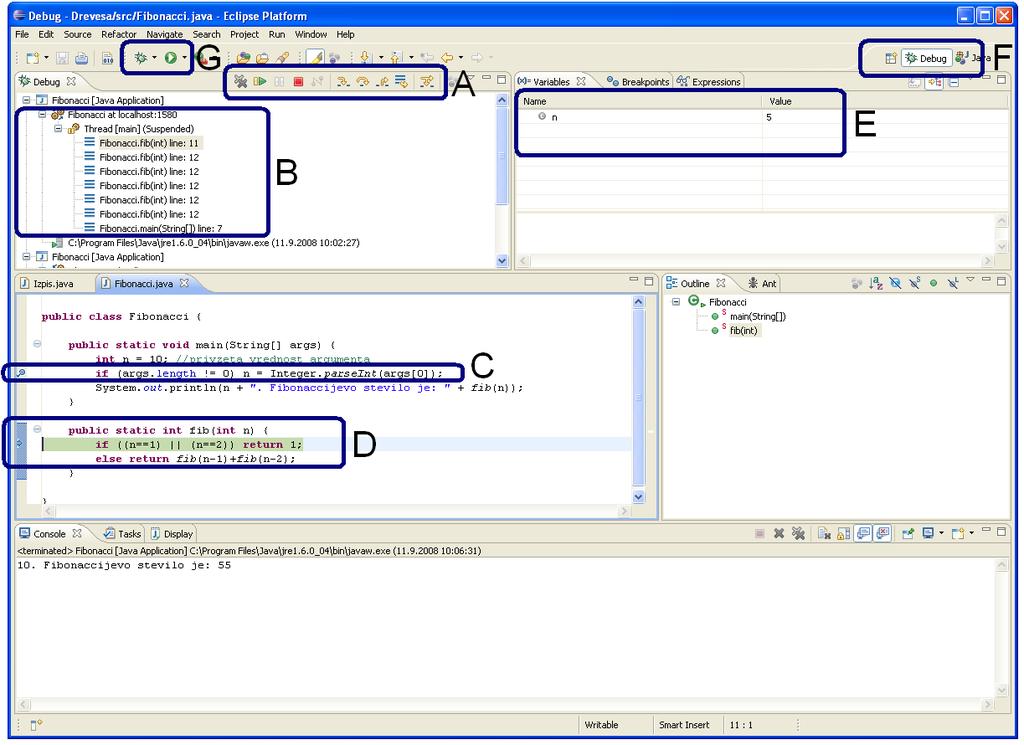Click the green Run launch icon
The width and height of the screenshot is (1024, 745).
pyautogui.click(x=170, y=58)
